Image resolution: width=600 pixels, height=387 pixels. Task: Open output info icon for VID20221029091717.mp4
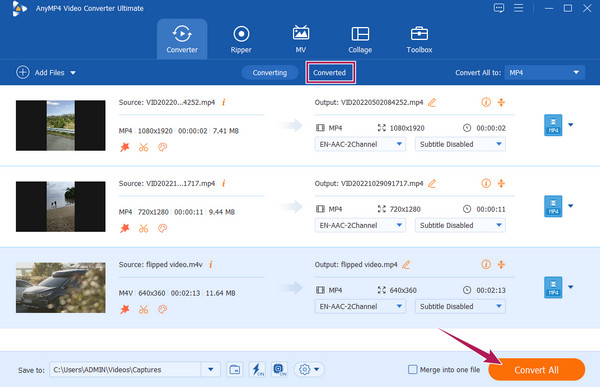click(486, 183)
